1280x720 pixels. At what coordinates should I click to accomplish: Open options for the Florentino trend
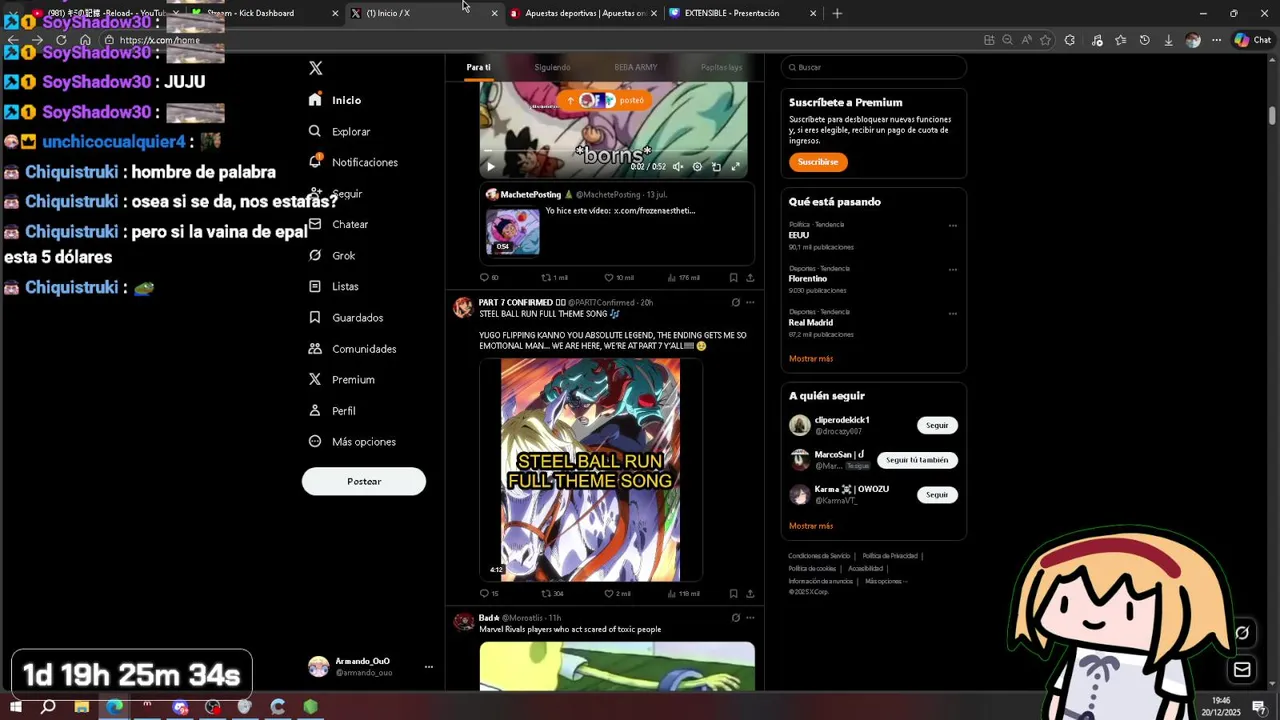tap(952, 269)
